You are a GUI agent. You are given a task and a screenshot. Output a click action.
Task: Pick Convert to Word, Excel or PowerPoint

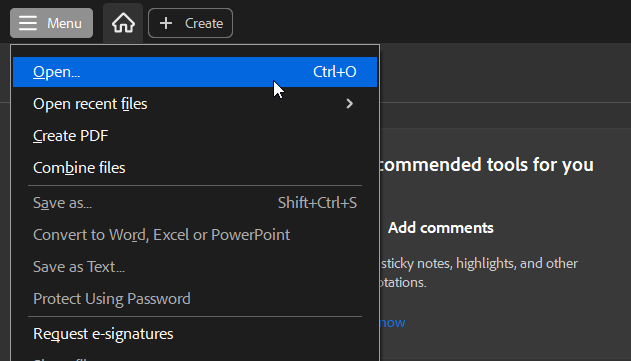point(195,235)
